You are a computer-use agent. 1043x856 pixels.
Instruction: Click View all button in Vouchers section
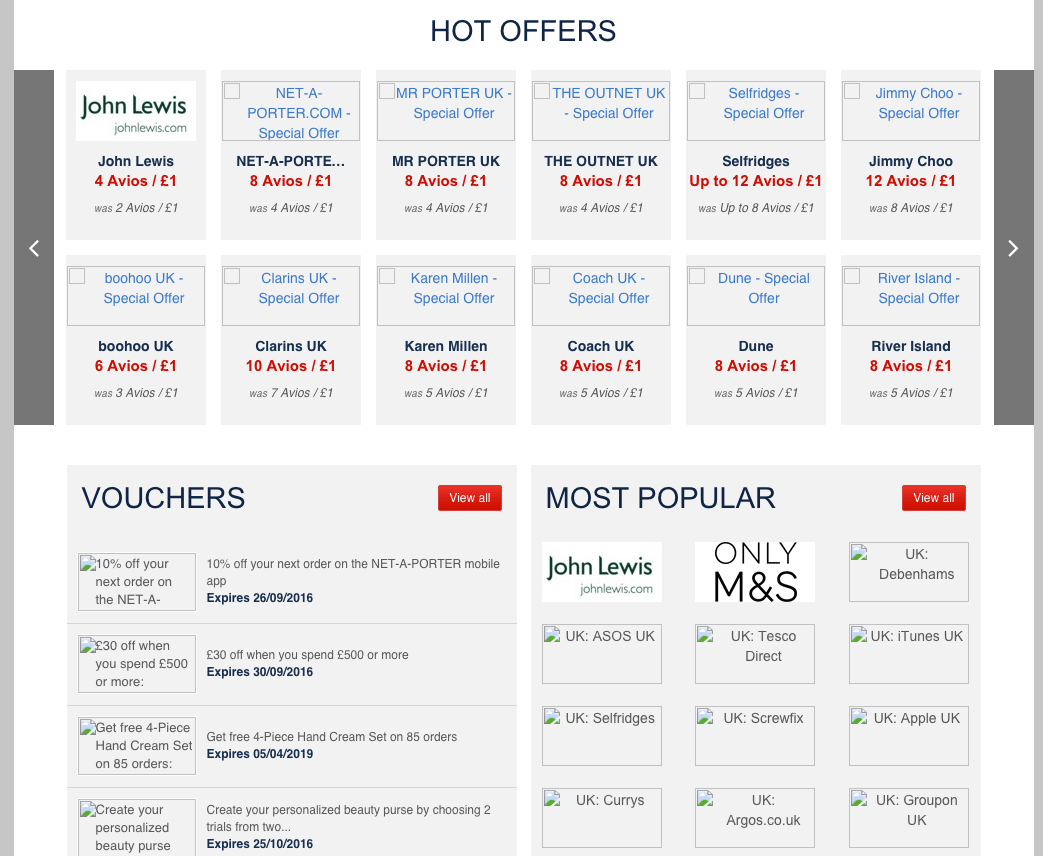tap(470, 498)
